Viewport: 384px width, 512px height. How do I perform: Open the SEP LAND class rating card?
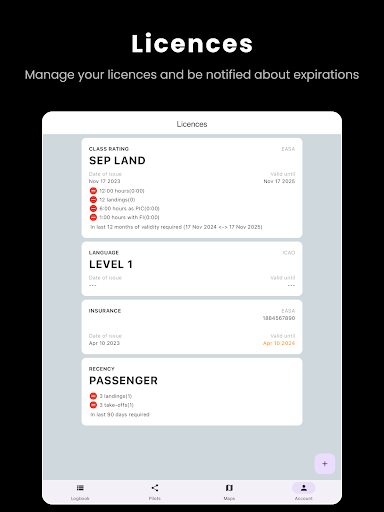192,188
